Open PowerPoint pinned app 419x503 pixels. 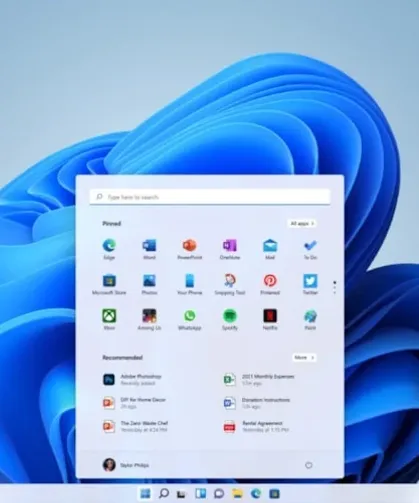(189, 249)
